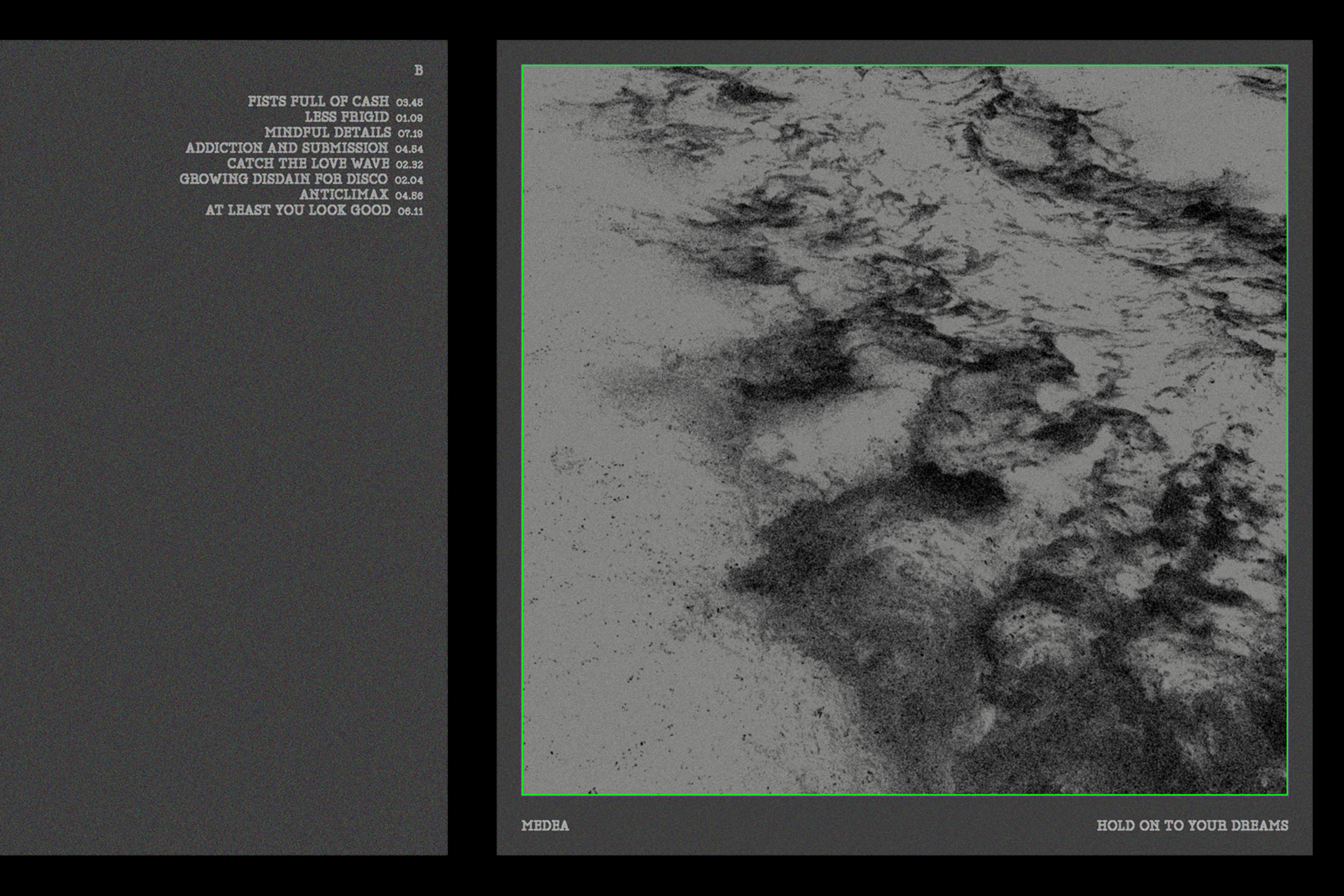Click the 'Anticlimax' track title
This screenshot has height=896, width=1344.
tap(343, 195)
